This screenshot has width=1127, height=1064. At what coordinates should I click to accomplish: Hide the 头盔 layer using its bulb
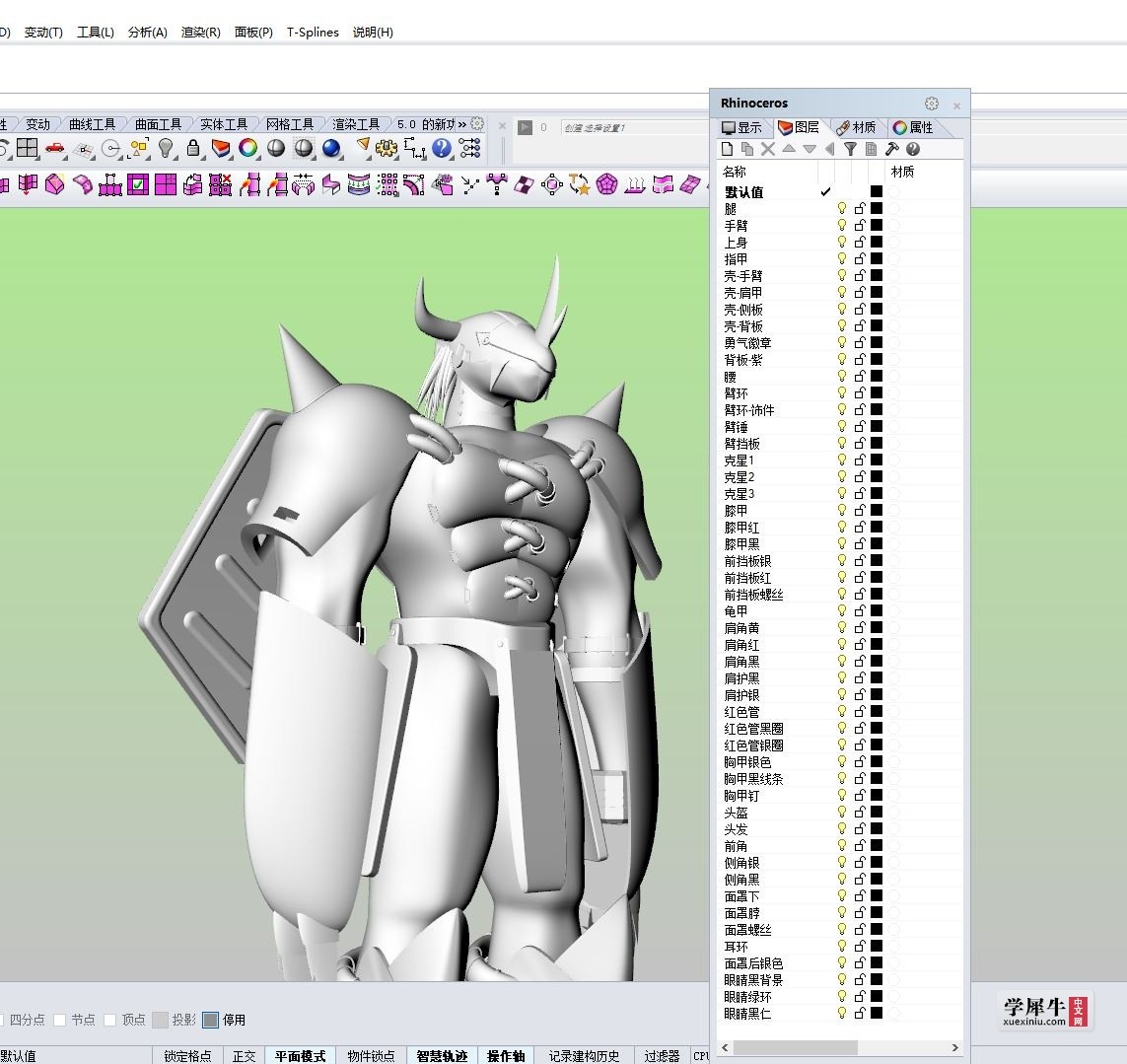(x=842, y=813)
